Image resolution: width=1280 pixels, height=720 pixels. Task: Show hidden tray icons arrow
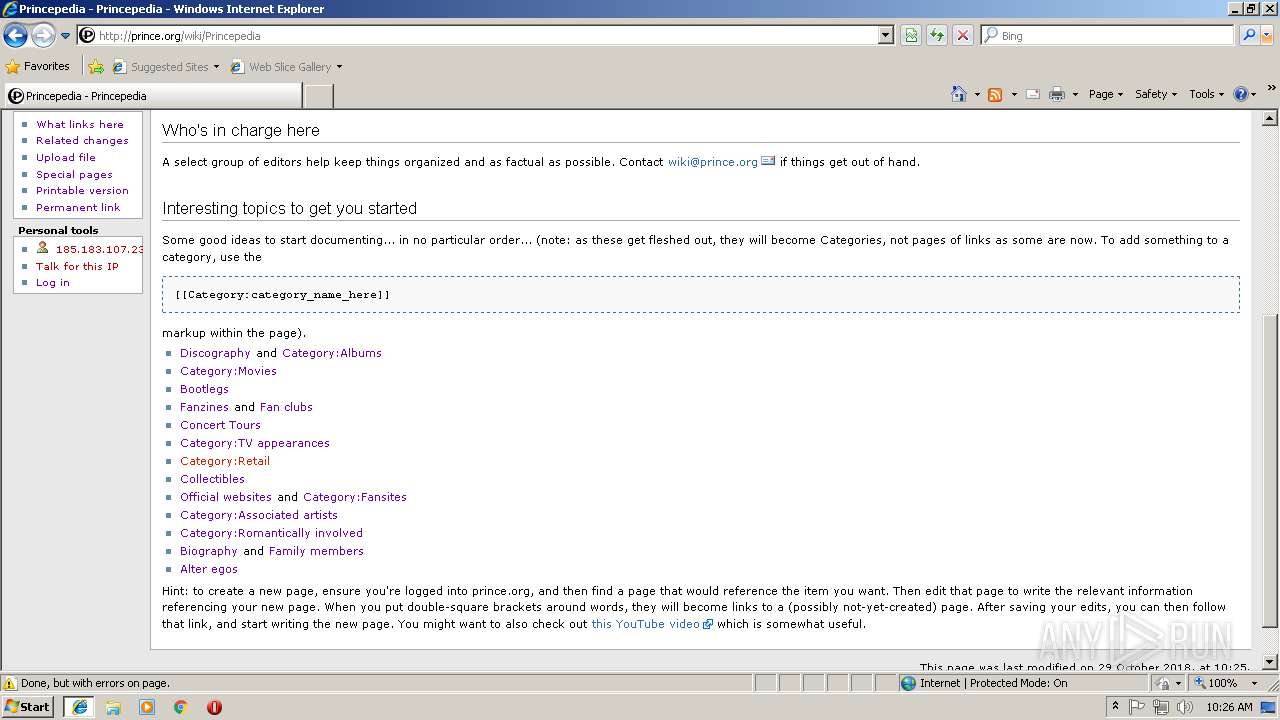[x=1115, y=707]
